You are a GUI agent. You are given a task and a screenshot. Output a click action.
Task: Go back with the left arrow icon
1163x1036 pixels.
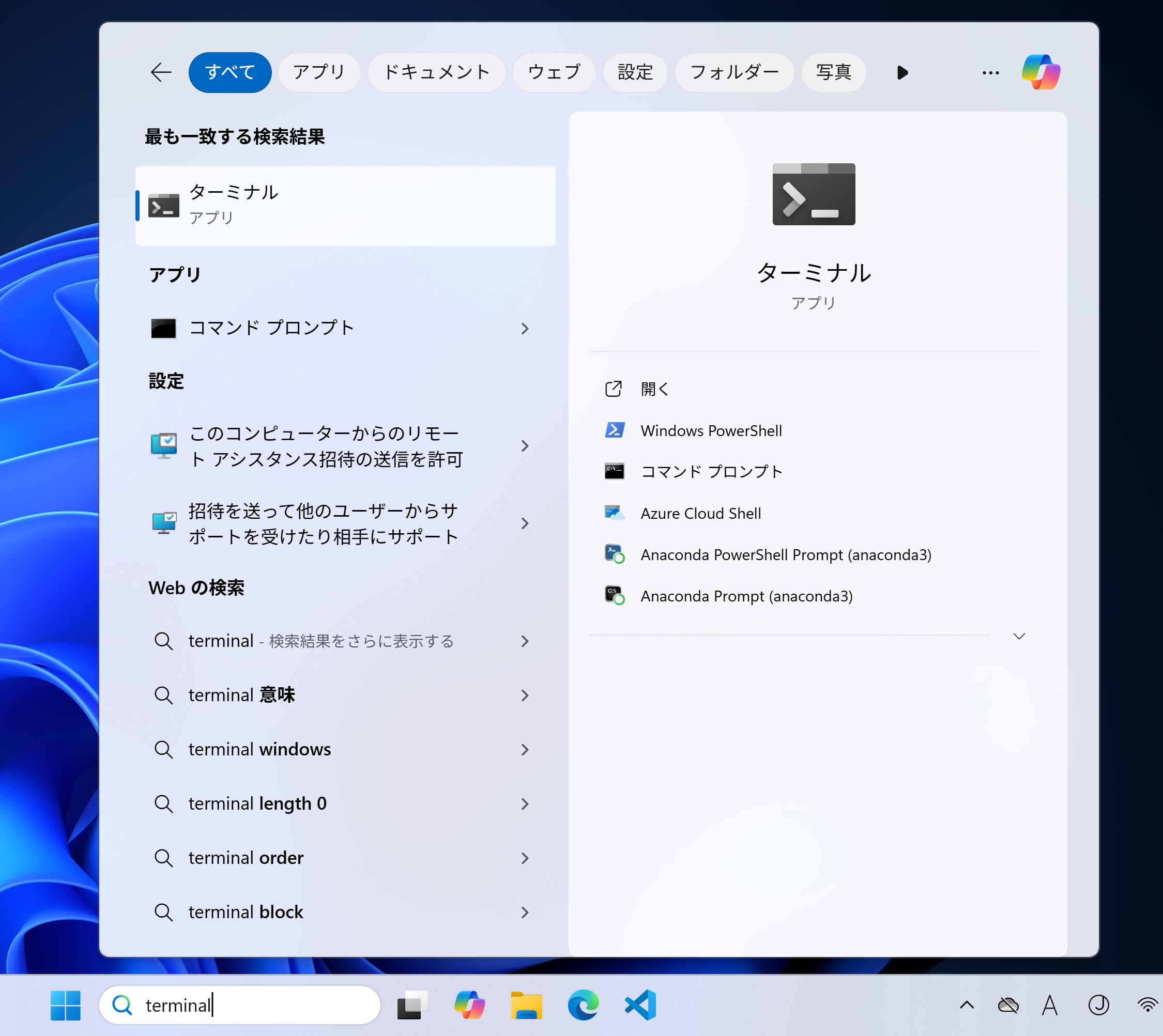(x=161, y=72)
